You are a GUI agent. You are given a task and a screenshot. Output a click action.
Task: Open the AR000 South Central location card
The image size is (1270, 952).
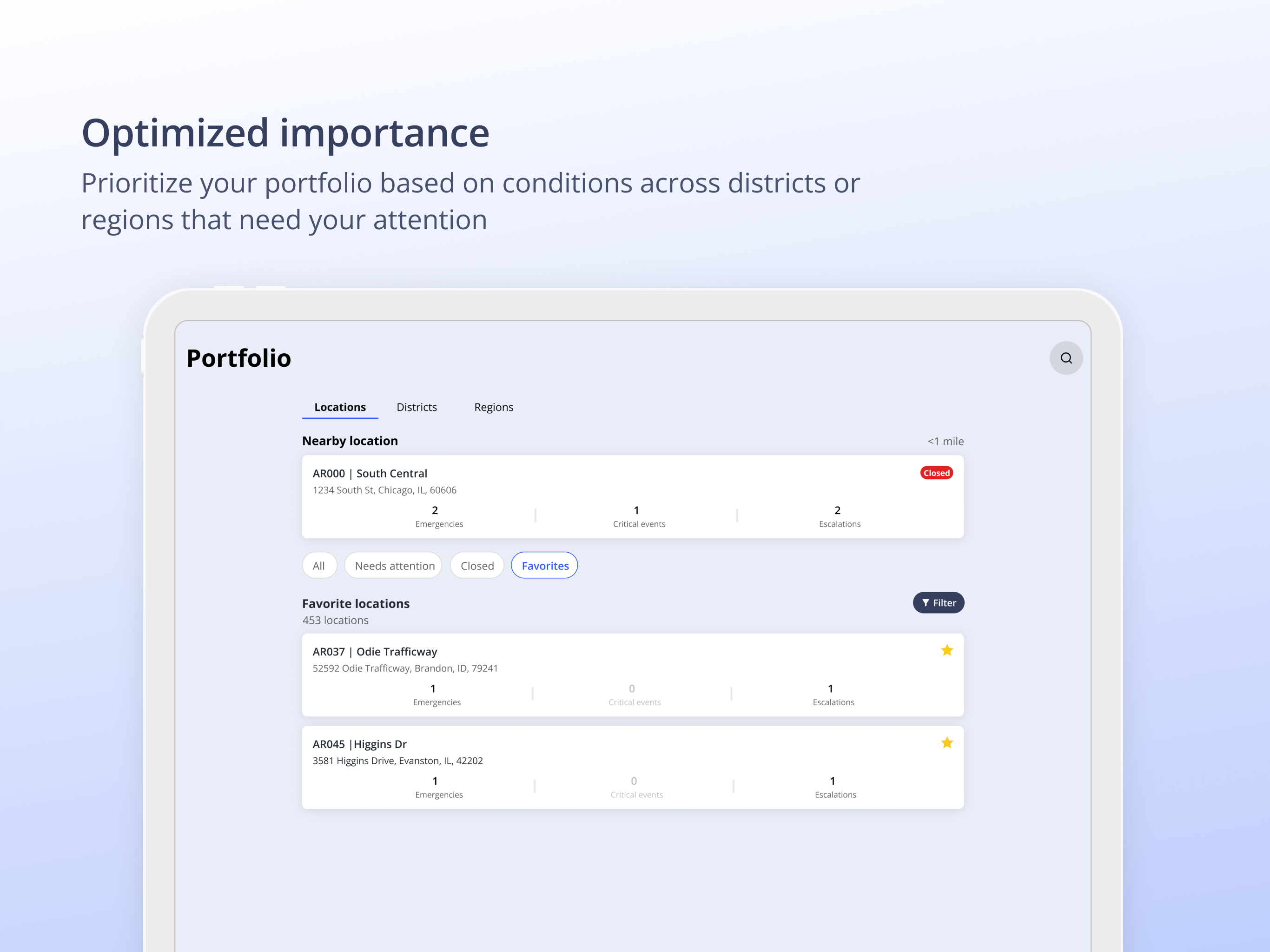(x=633, y=496)
